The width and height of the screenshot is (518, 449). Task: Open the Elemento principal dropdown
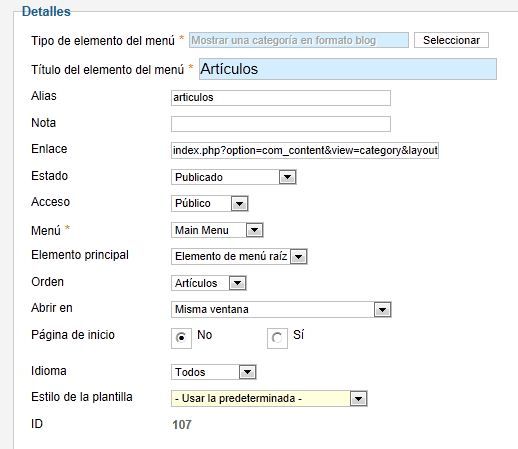pyautogui.click(x=239, y=256)
